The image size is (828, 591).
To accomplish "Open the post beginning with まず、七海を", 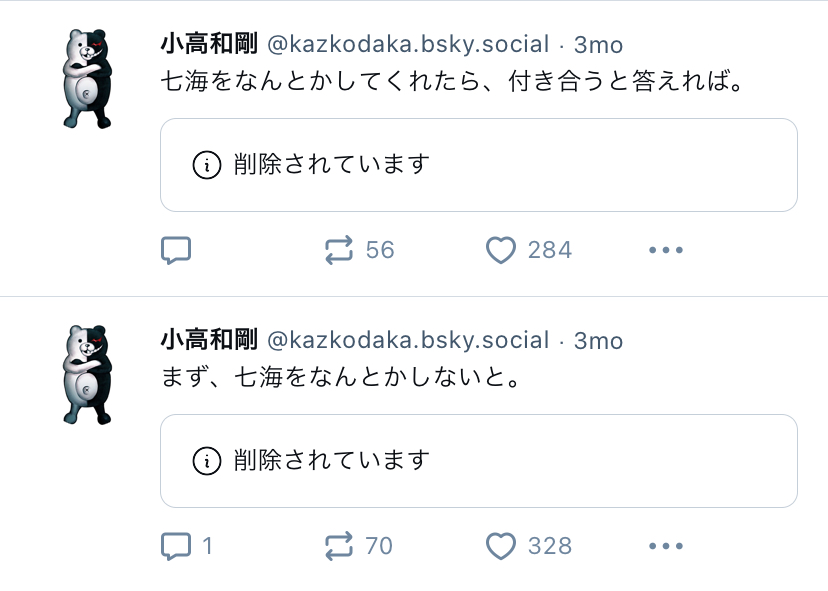I will click(x=342, y=377).
